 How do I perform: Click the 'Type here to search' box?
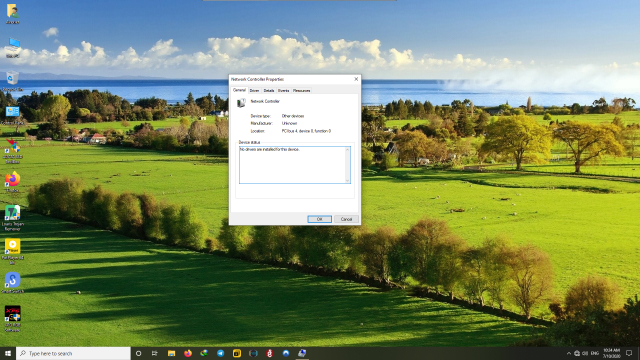point(73,353)
